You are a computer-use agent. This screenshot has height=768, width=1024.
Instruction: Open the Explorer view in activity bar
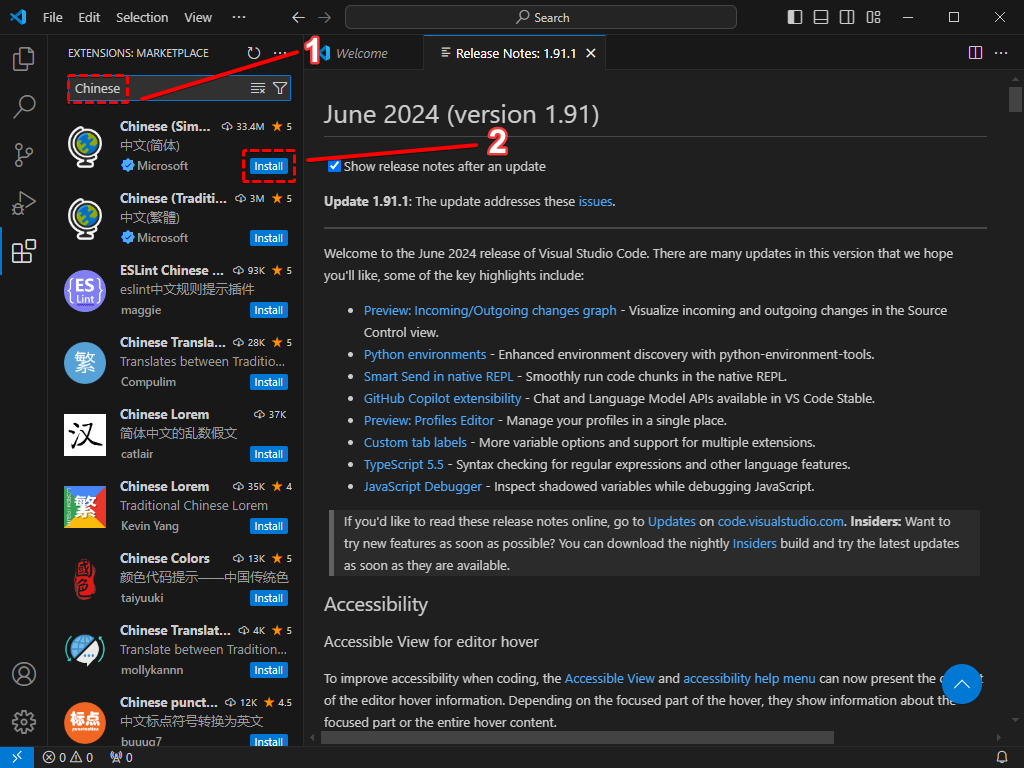pos(24,60)
